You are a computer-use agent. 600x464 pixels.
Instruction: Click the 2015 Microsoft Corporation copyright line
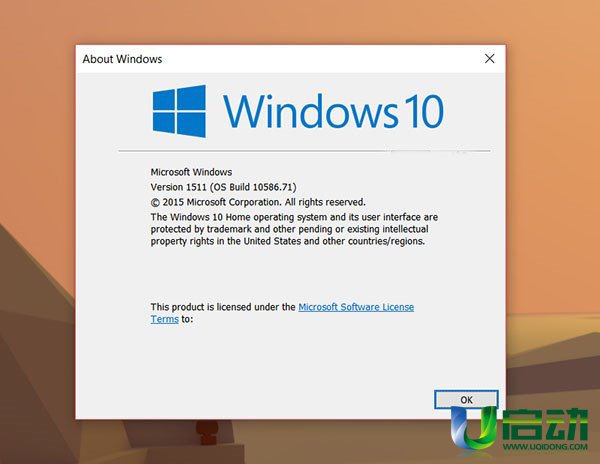[x=258, y=202]
